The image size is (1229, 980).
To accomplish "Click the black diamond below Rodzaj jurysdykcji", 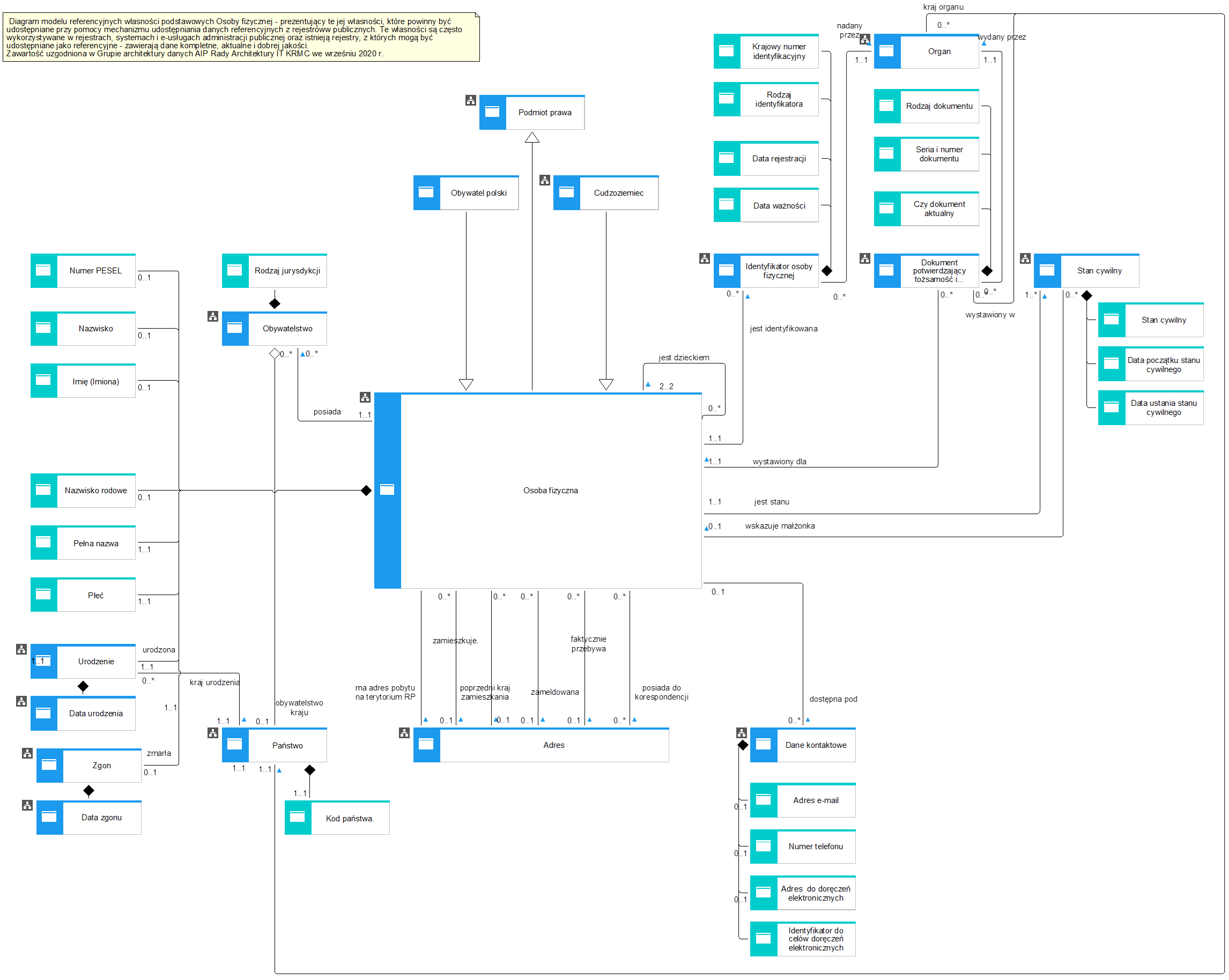I will click(274, 303).
